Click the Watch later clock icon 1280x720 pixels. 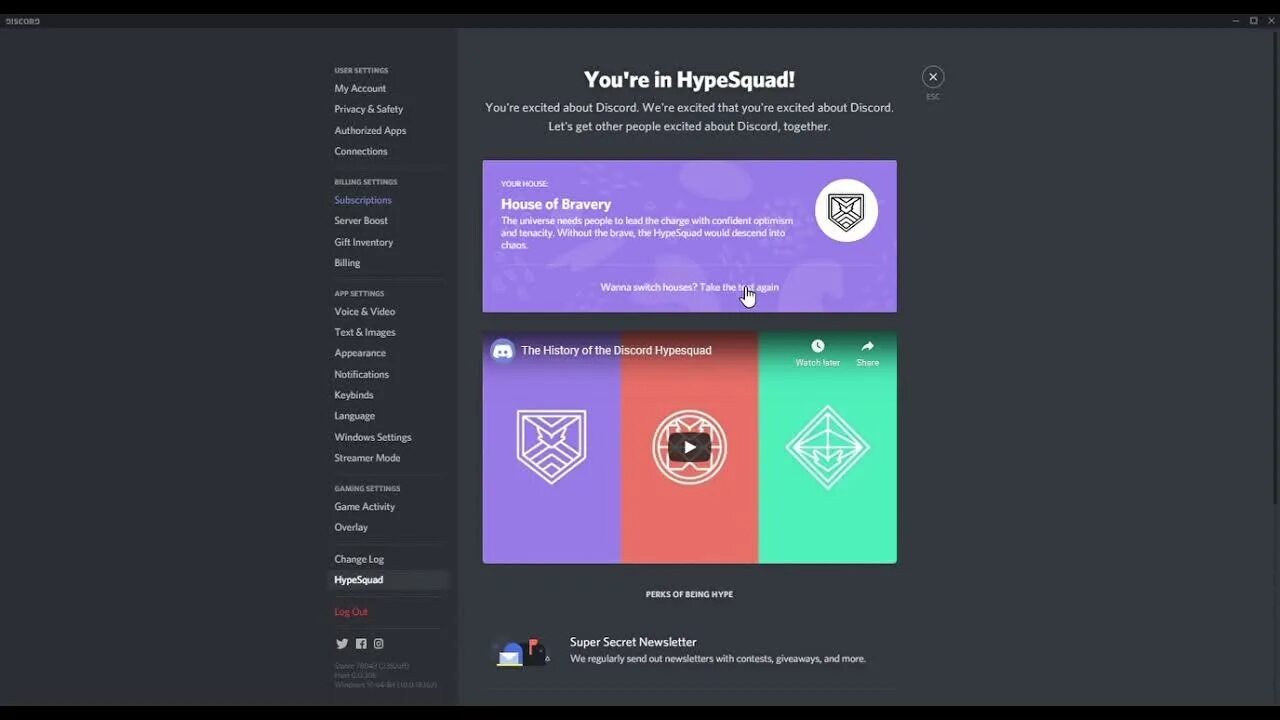tap(817, 346)
